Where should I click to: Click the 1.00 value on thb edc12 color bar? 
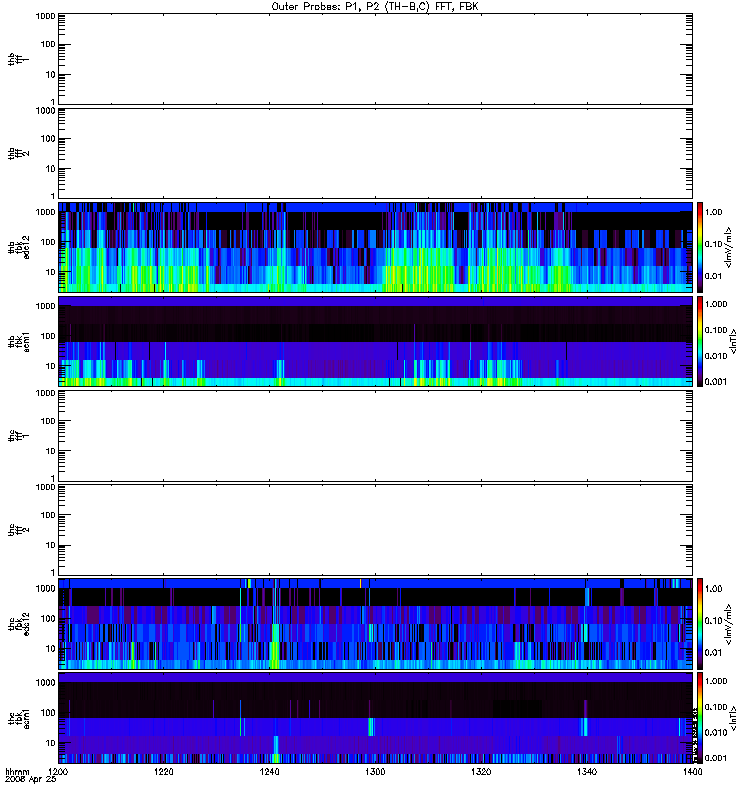click(714, 212)
